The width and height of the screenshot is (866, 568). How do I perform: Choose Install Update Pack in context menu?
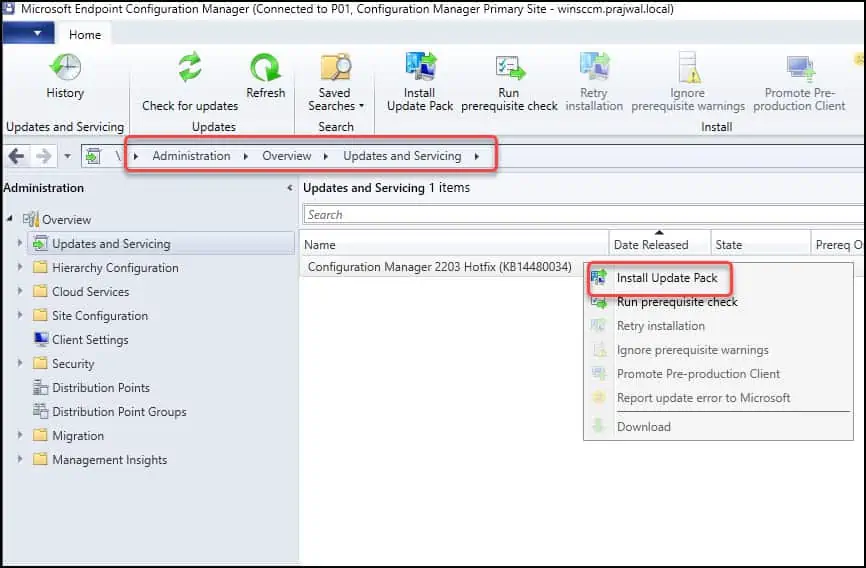(667, 278)
